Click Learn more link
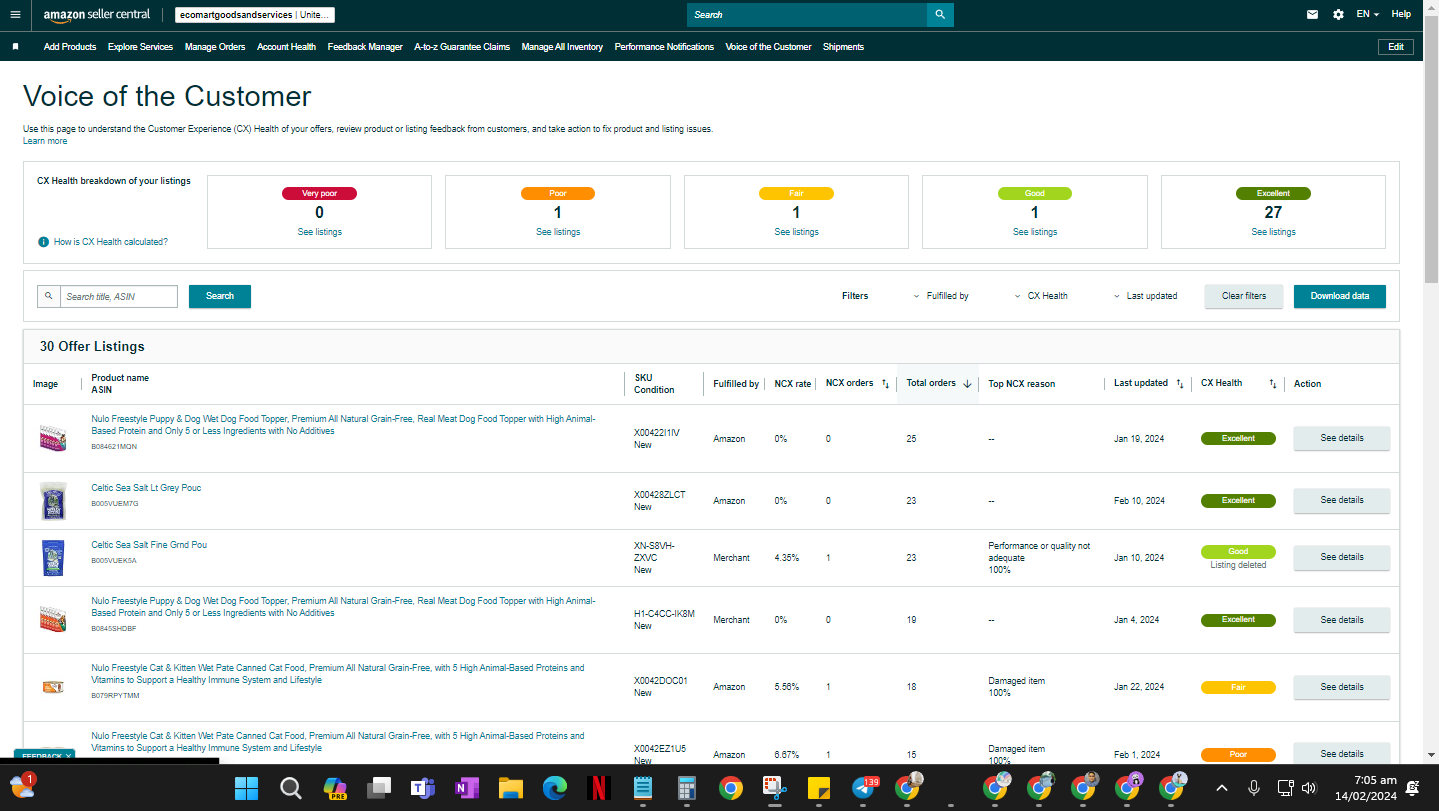 [45, 141]
